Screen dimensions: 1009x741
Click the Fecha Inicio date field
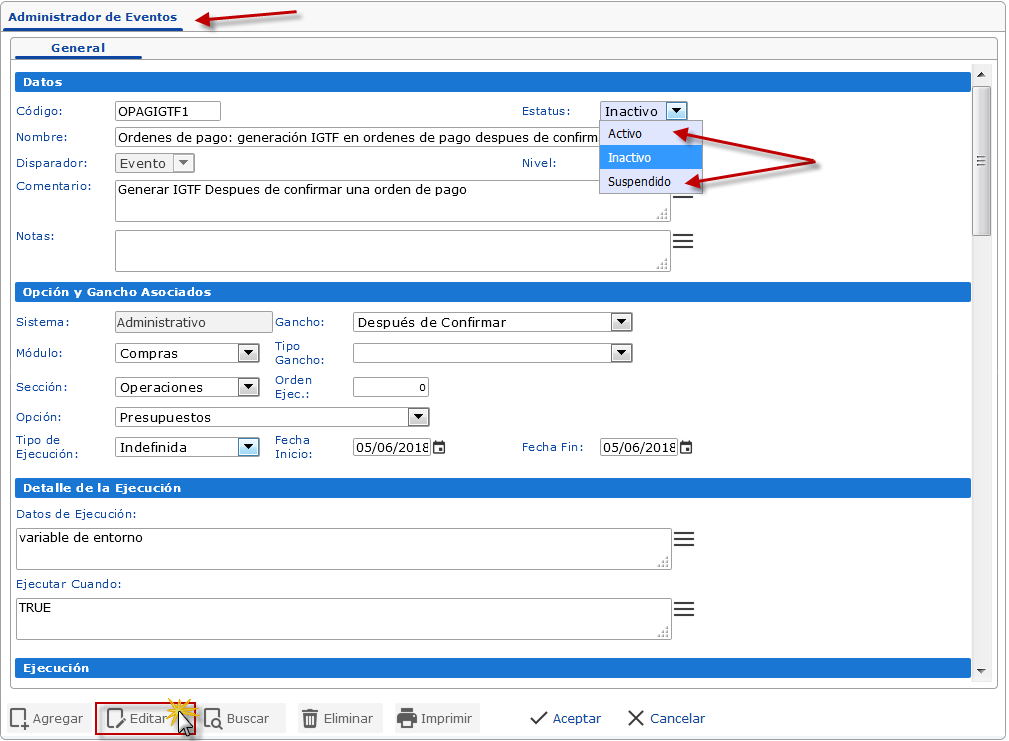pyautogui.click(x=392, y=447)
